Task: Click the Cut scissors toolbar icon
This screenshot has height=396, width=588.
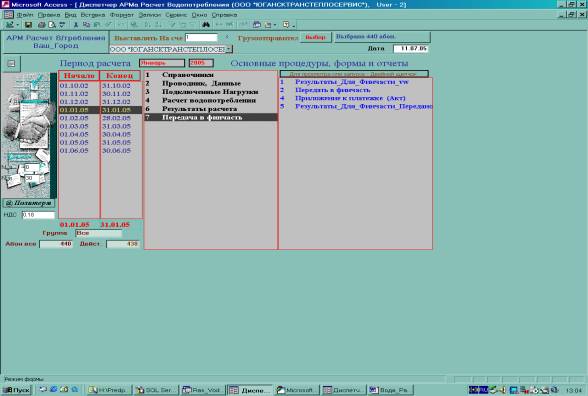Action: point(76,25)
